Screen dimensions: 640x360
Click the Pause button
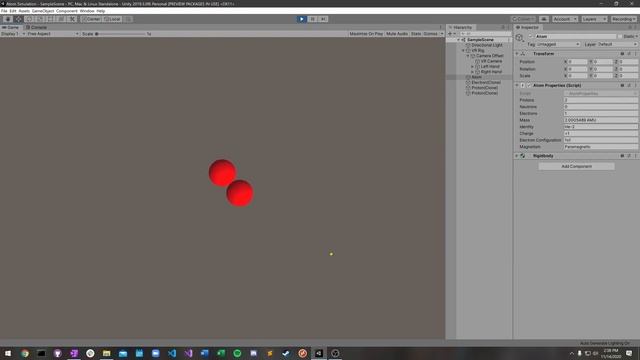coord(312,19)
